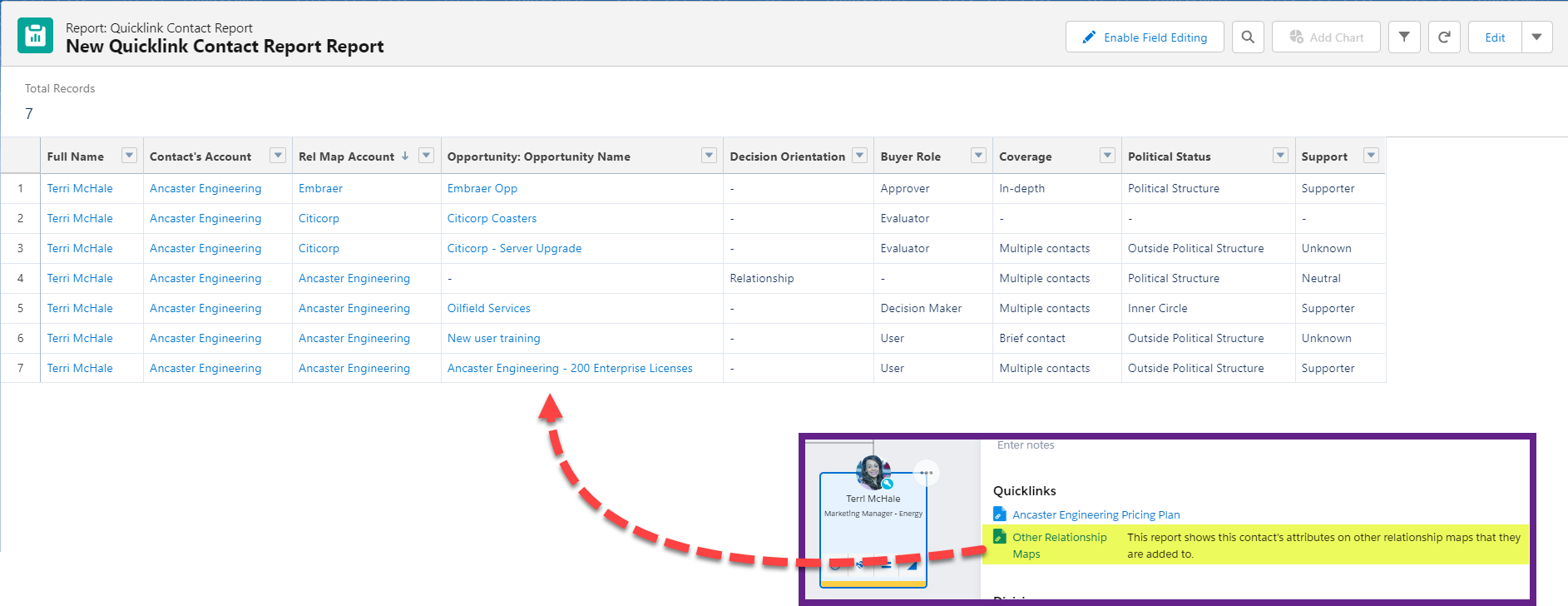This screenshot has height=606, width=1568.
Task: Open Citicorp account link in row 2
Action: pyautogui.click(x=319, y=218)
